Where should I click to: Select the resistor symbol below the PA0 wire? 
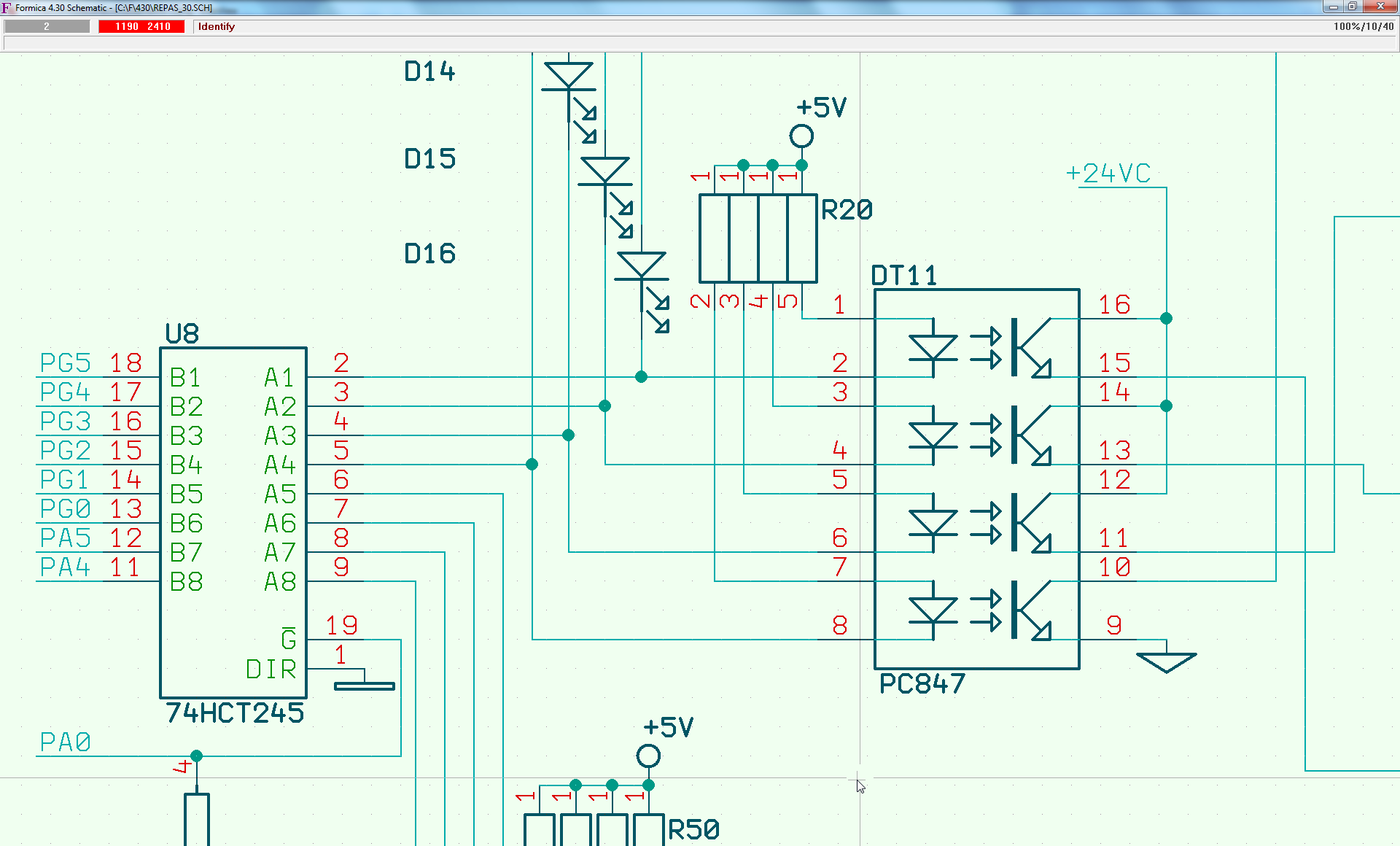[x=197, y=819]
